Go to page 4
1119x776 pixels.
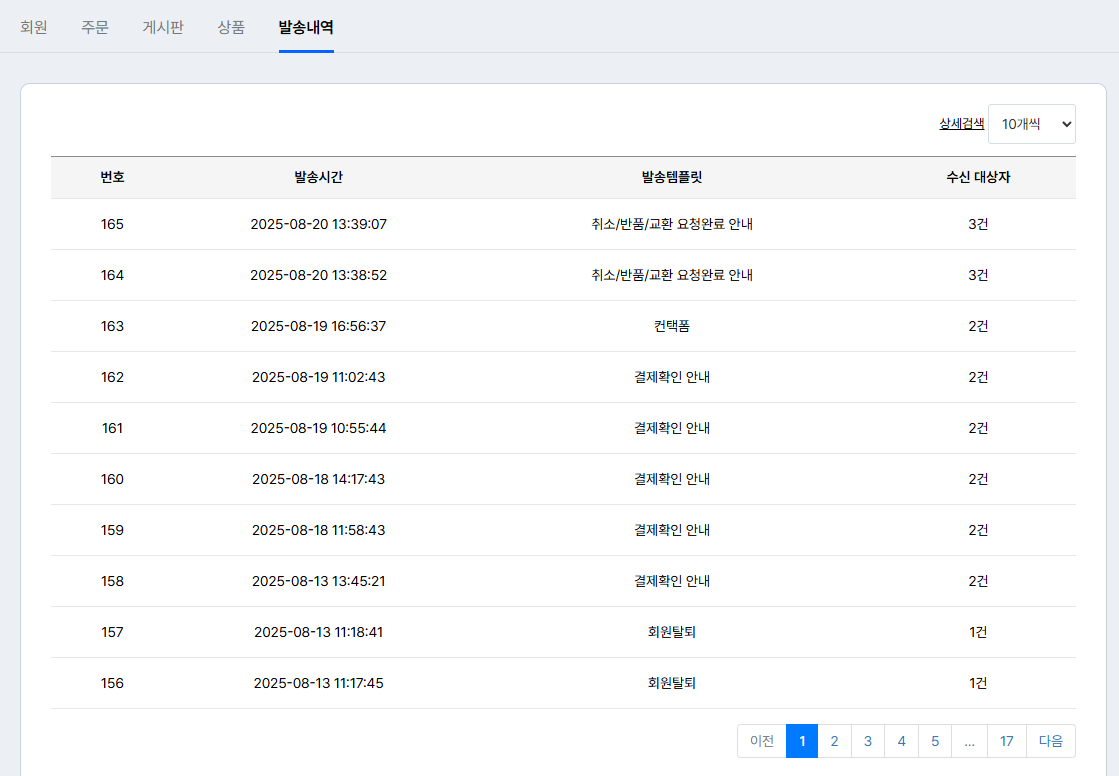[x=901, y=741]
